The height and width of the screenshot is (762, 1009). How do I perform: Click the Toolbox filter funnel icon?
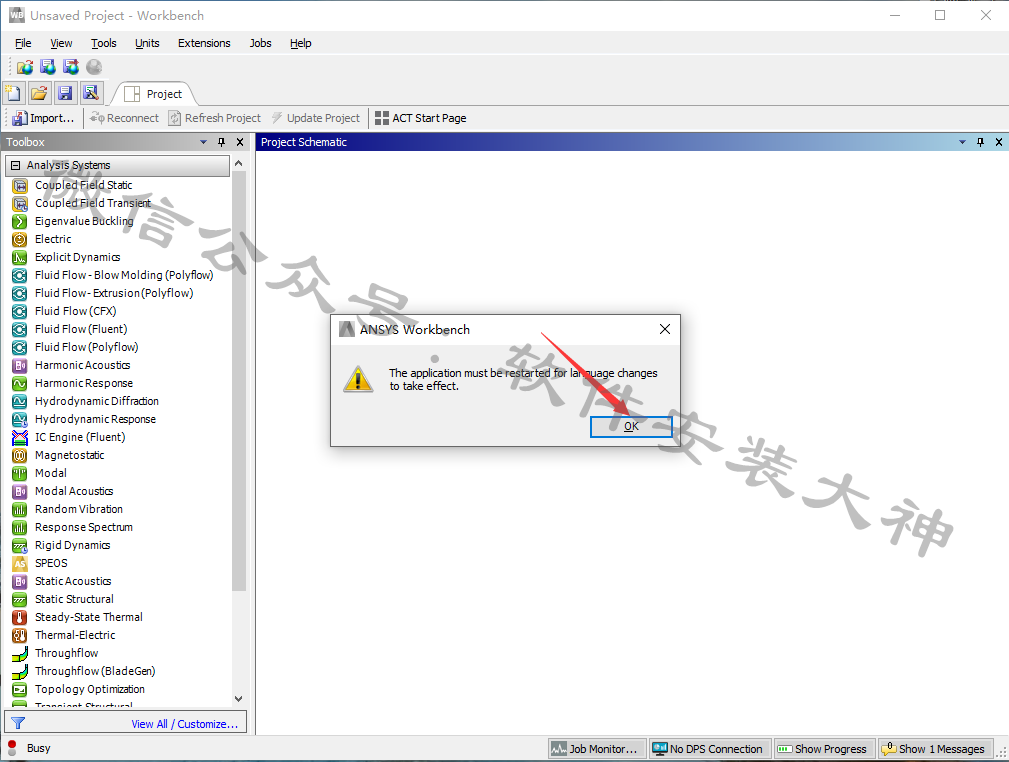click(x=18, y=723)
